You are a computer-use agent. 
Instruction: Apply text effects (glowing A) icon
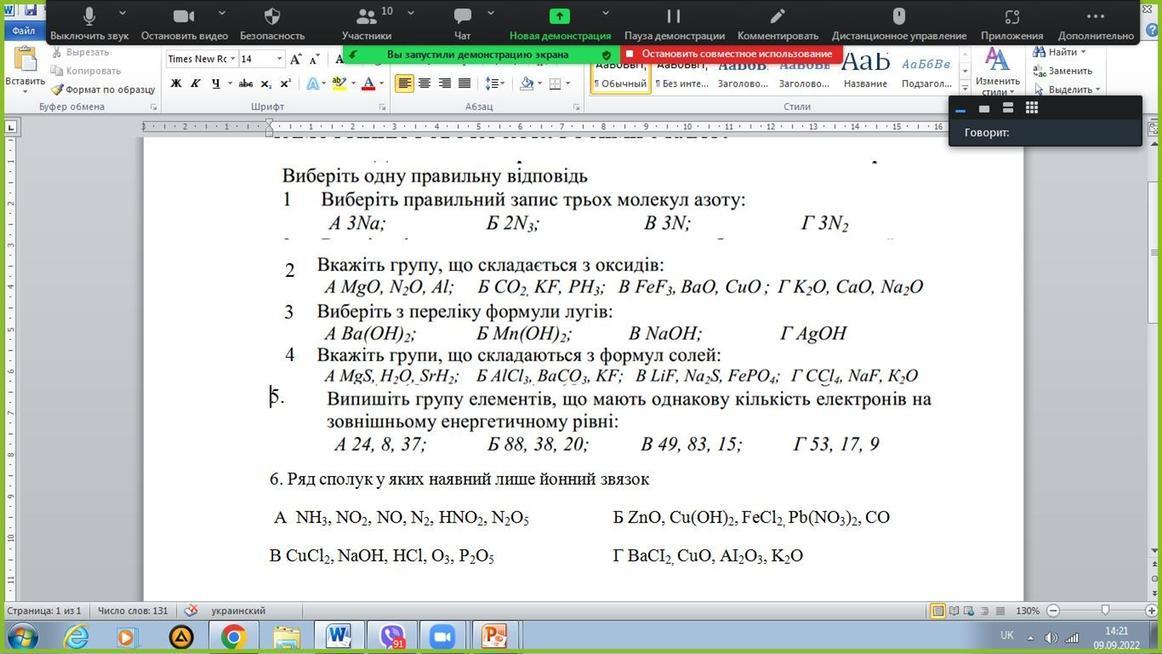coord(313,83)
